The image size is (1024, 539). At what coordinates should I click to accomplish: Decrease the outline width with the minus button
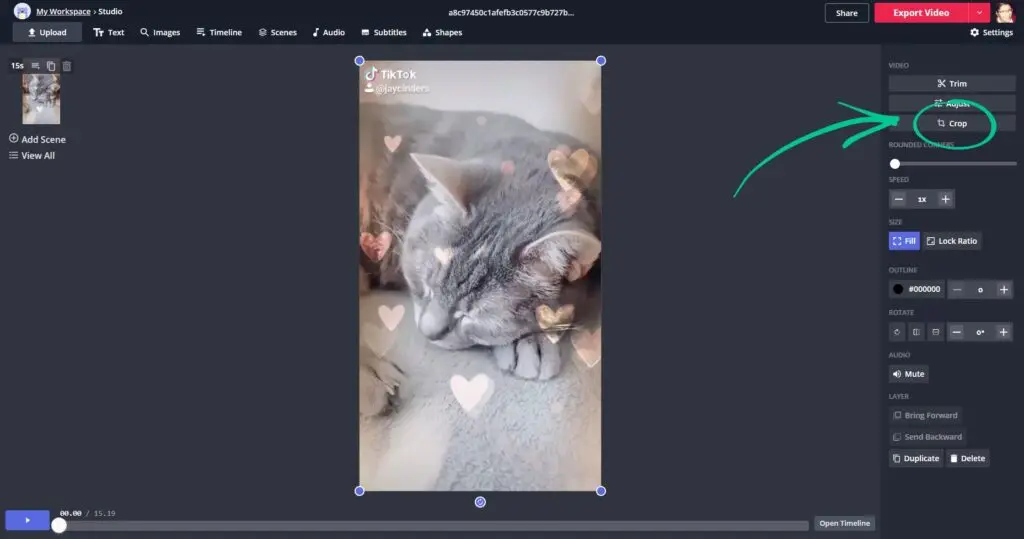click(x=957, y=289)
